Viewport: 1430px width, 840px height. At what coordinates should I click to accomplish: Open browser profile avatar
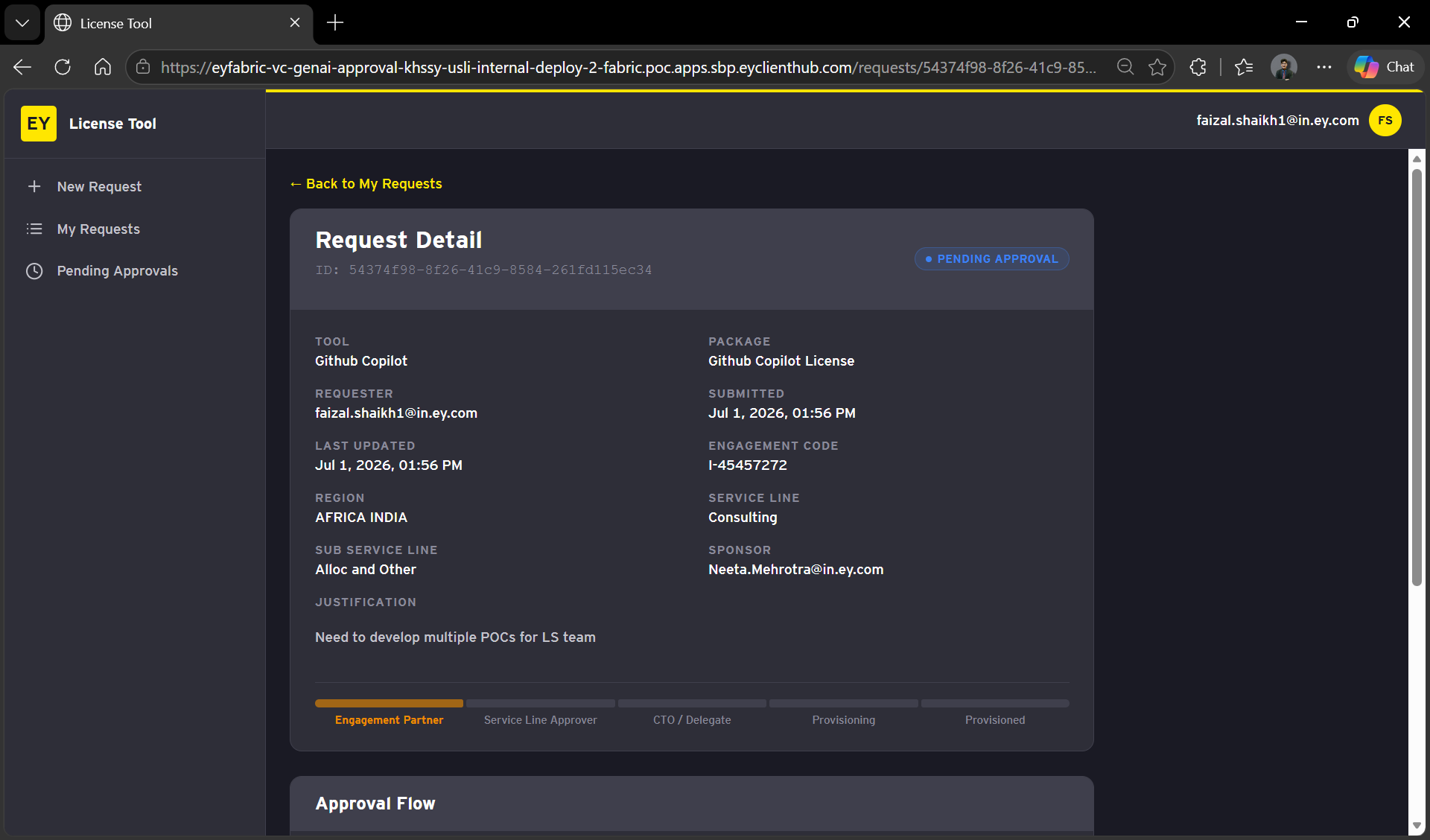(x=1284, y=67)
